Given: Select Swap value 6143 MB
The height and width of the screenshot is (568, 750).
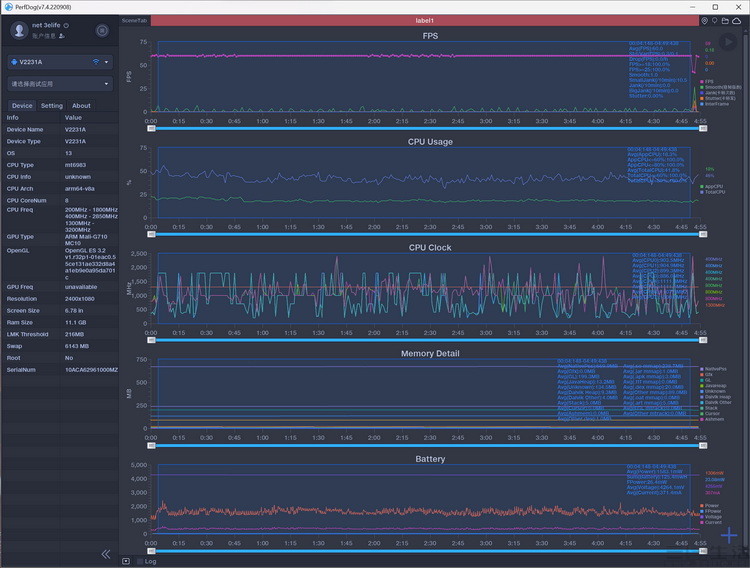Looking at the screenshot, I should click(x=77, y=346).
